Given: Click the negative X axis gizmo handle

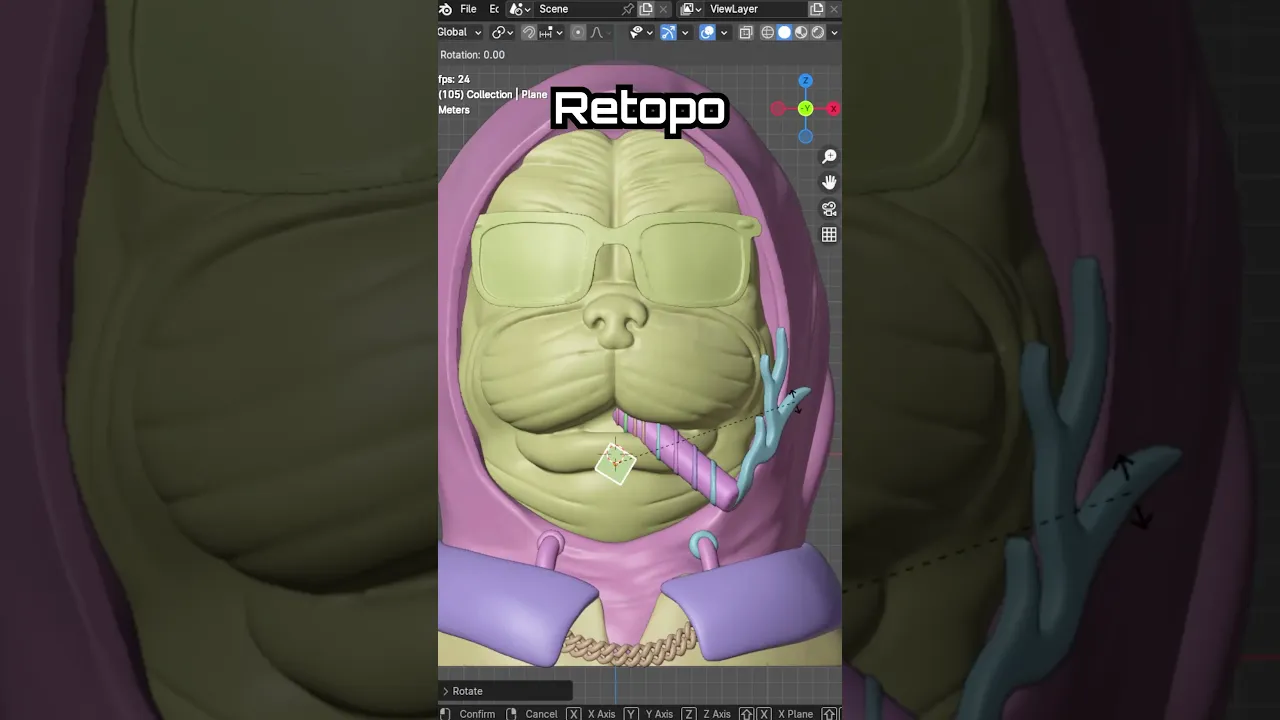Looking at the screenshot, I should (778, 109).
